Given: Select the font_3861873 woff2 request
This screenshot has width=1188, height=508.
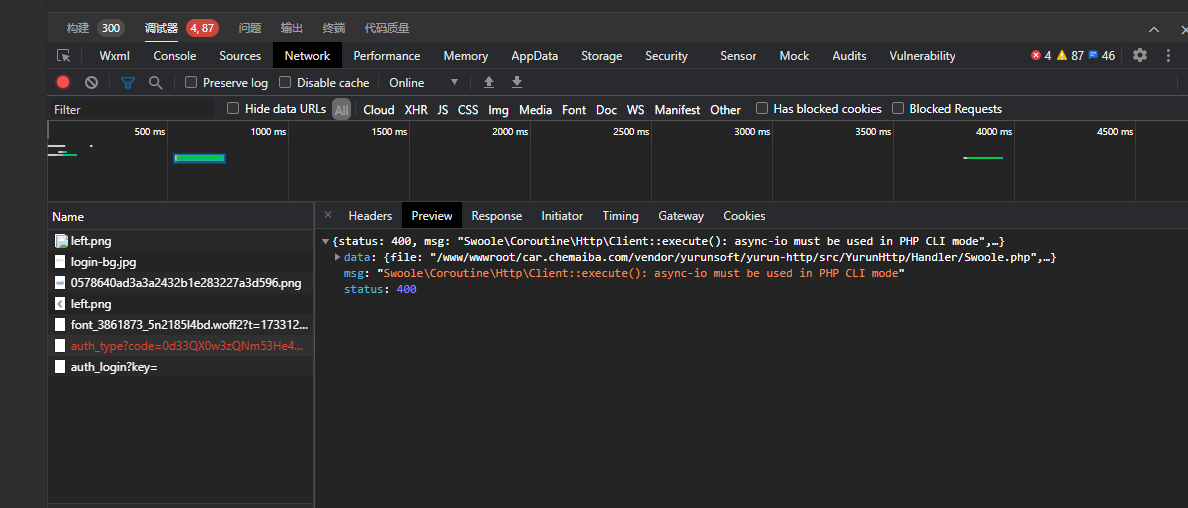Looking at the screenshot, I should (180, 325).
